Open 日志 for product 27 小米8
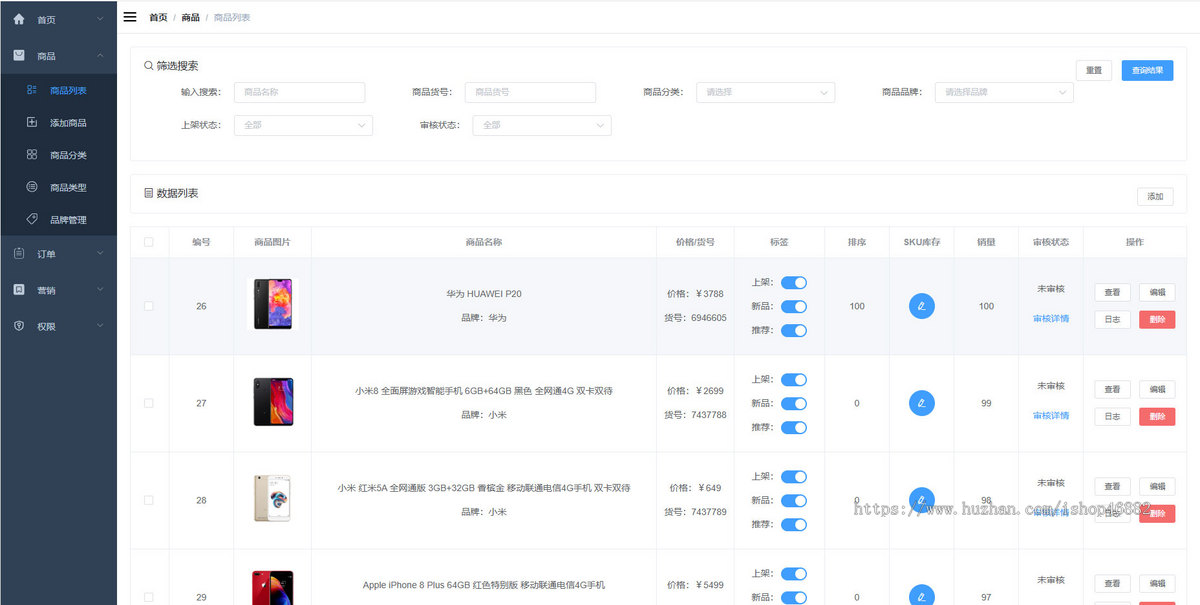This screenshot has width=1200, height=605. click(x=1113, y=416)
